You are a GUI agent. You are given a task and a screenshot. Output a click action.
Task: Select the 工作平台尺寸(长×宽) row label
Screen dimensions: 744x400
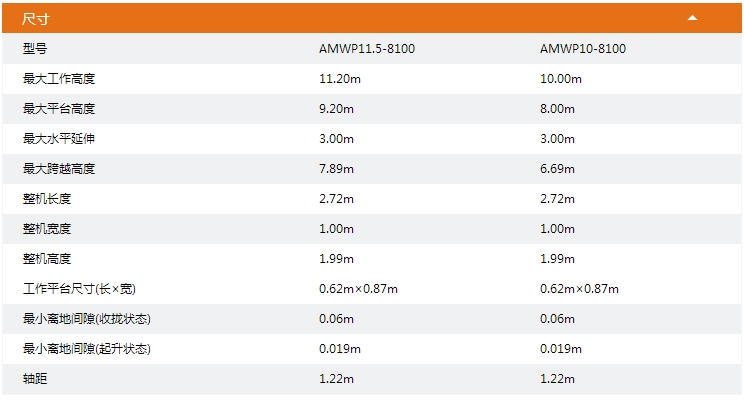[x=79, y=288]
